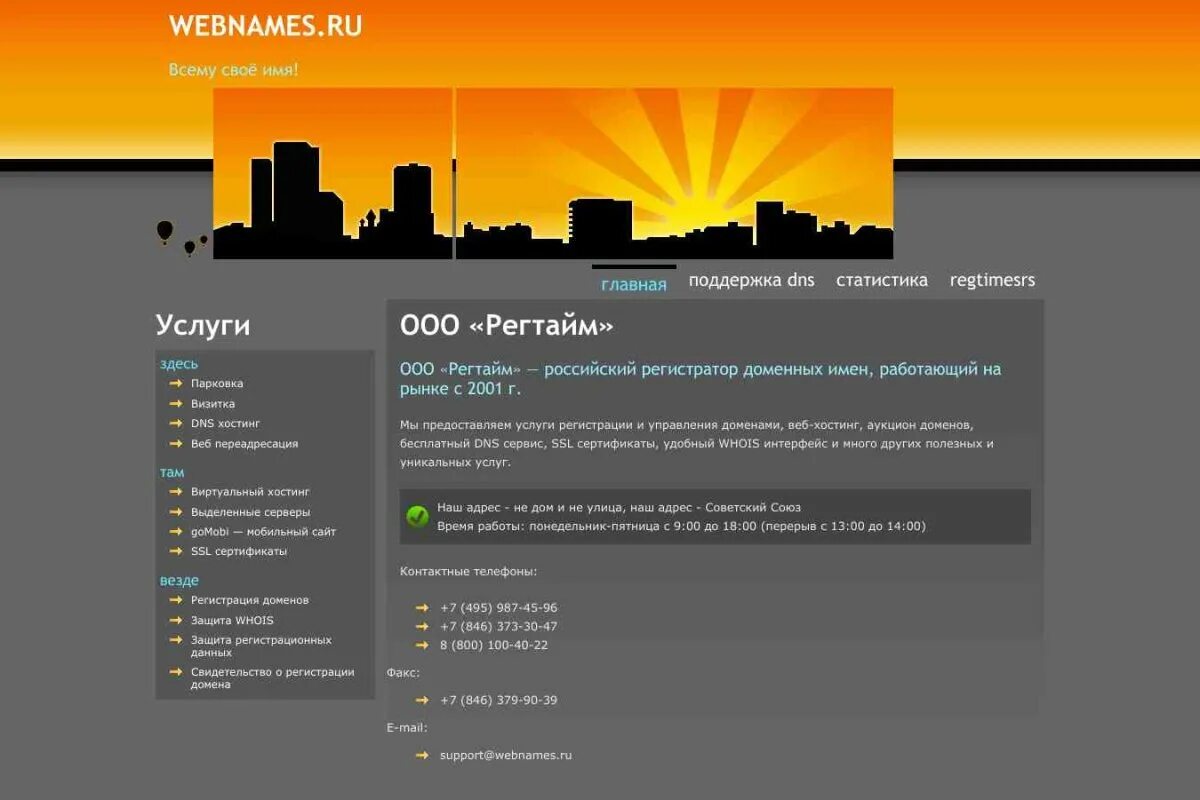
Task: Open the статистика tab
Action: (x=882, y=280)
